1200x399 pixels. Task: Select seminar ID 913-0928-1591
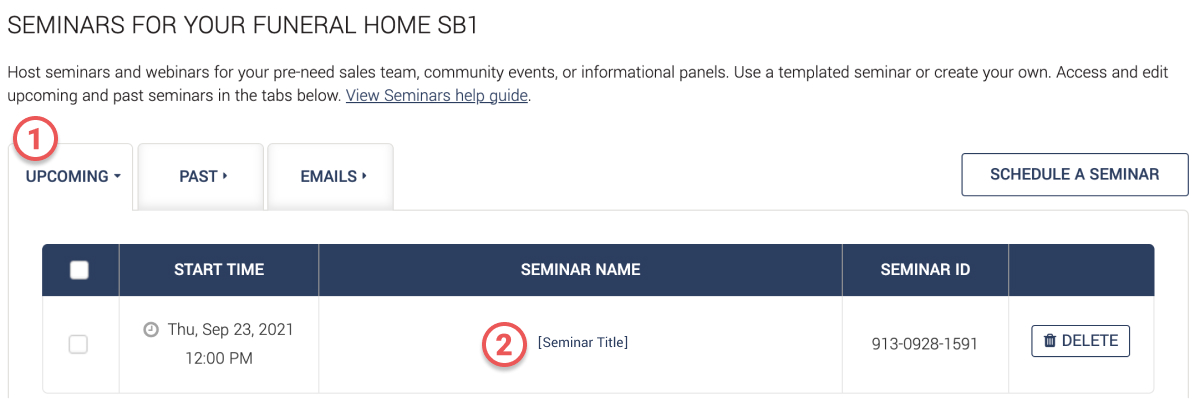point(925,344)
